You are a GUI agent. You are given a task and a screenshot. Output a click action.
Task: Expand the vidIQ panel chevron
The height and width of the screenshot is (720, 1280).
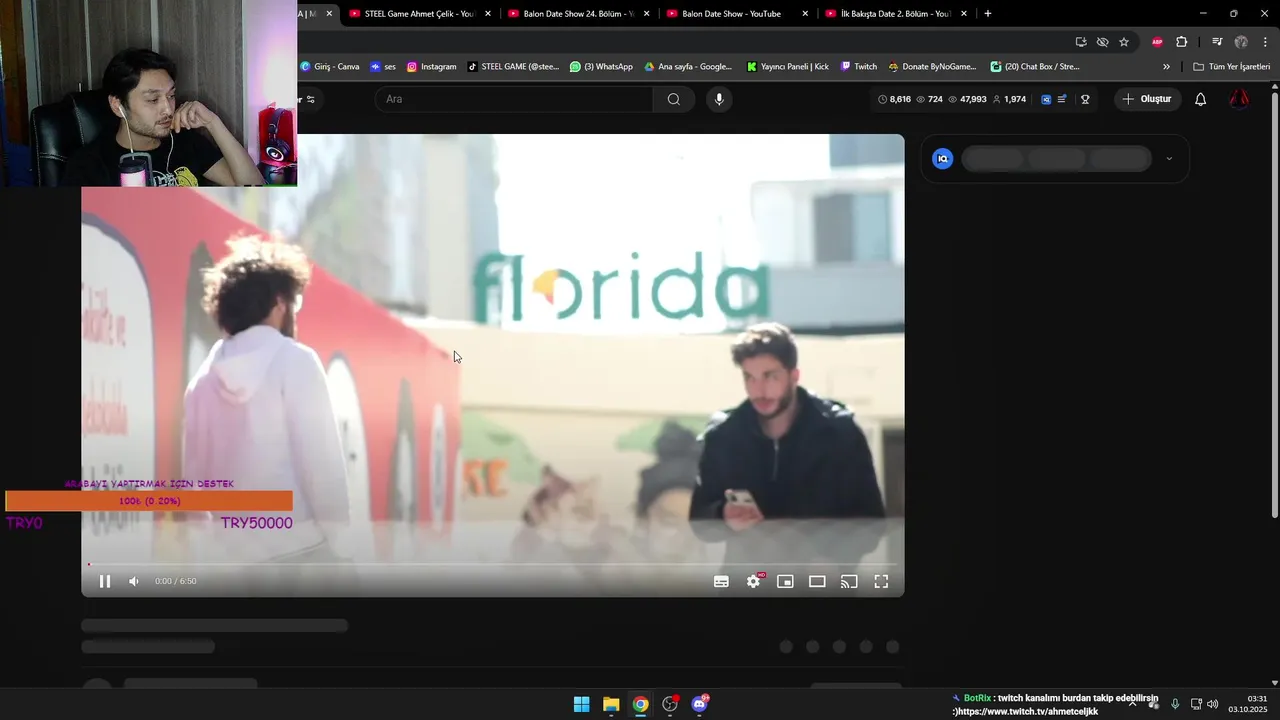(x=1169, y=159)
